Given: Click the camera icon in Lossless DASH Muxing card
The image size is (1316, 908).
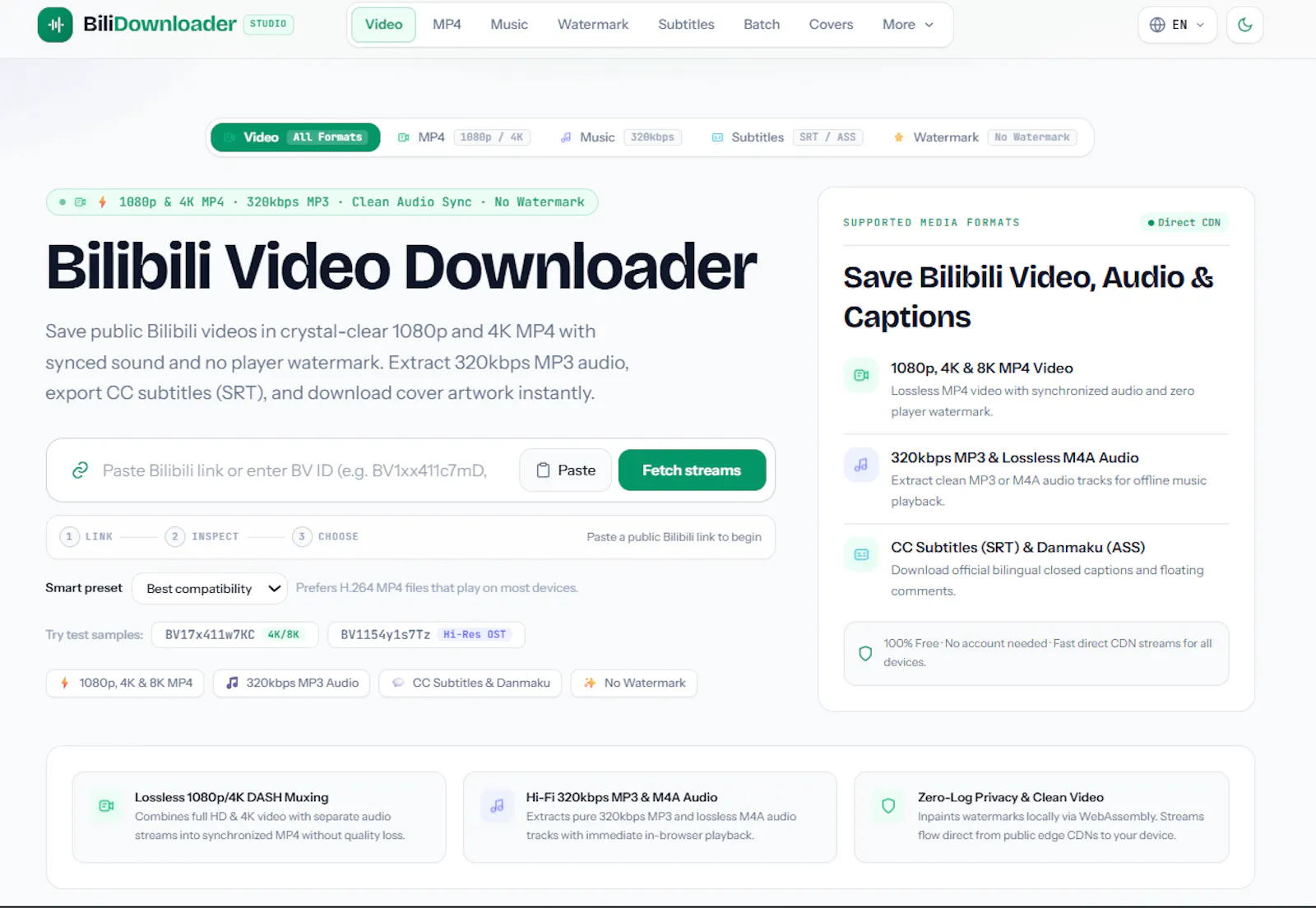Looking at the screenshot, I should (106, 807).
